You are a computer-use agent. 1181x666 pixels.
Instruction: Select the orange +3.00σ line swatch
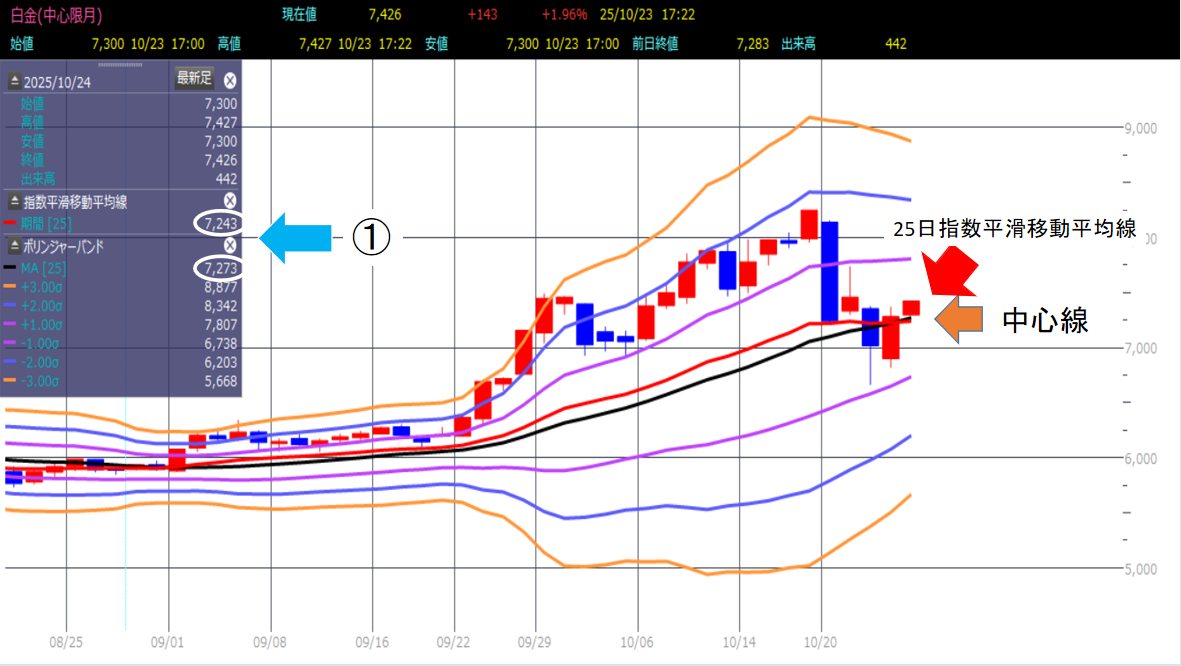[x=11, y=287]
